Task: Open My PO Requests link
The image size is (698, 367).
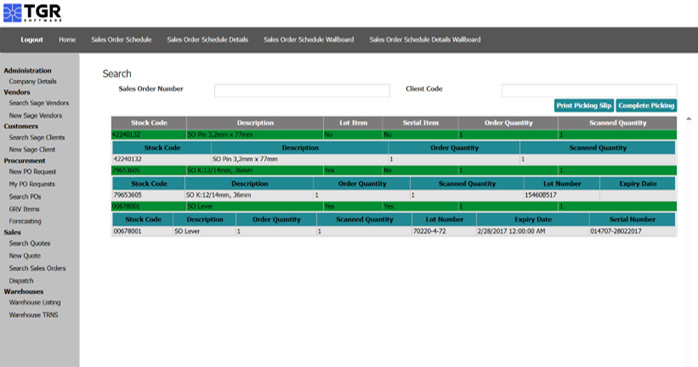Action: coord(32,184)
